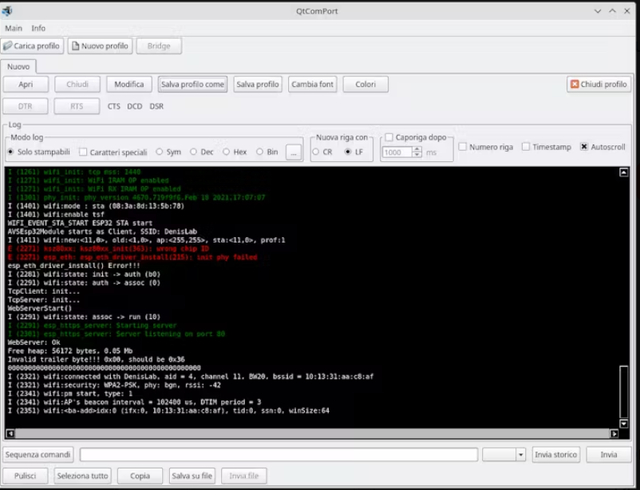The width and height of the screenshot is (640, 490).
Task: Click the command input text field
Action: click(x=279, y=454)
